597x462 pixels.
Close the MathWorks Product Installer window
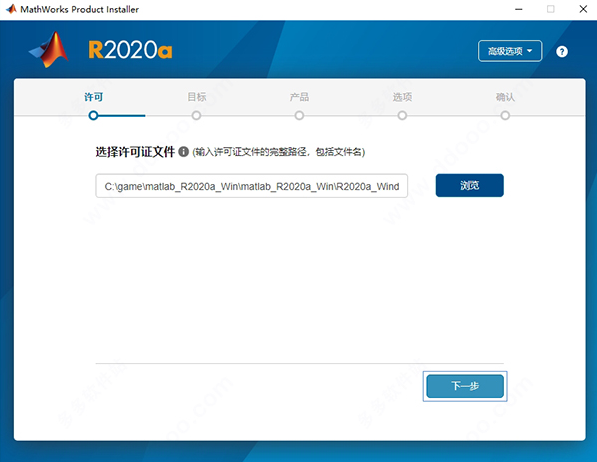pyautogui.click(x=583, y=9)
